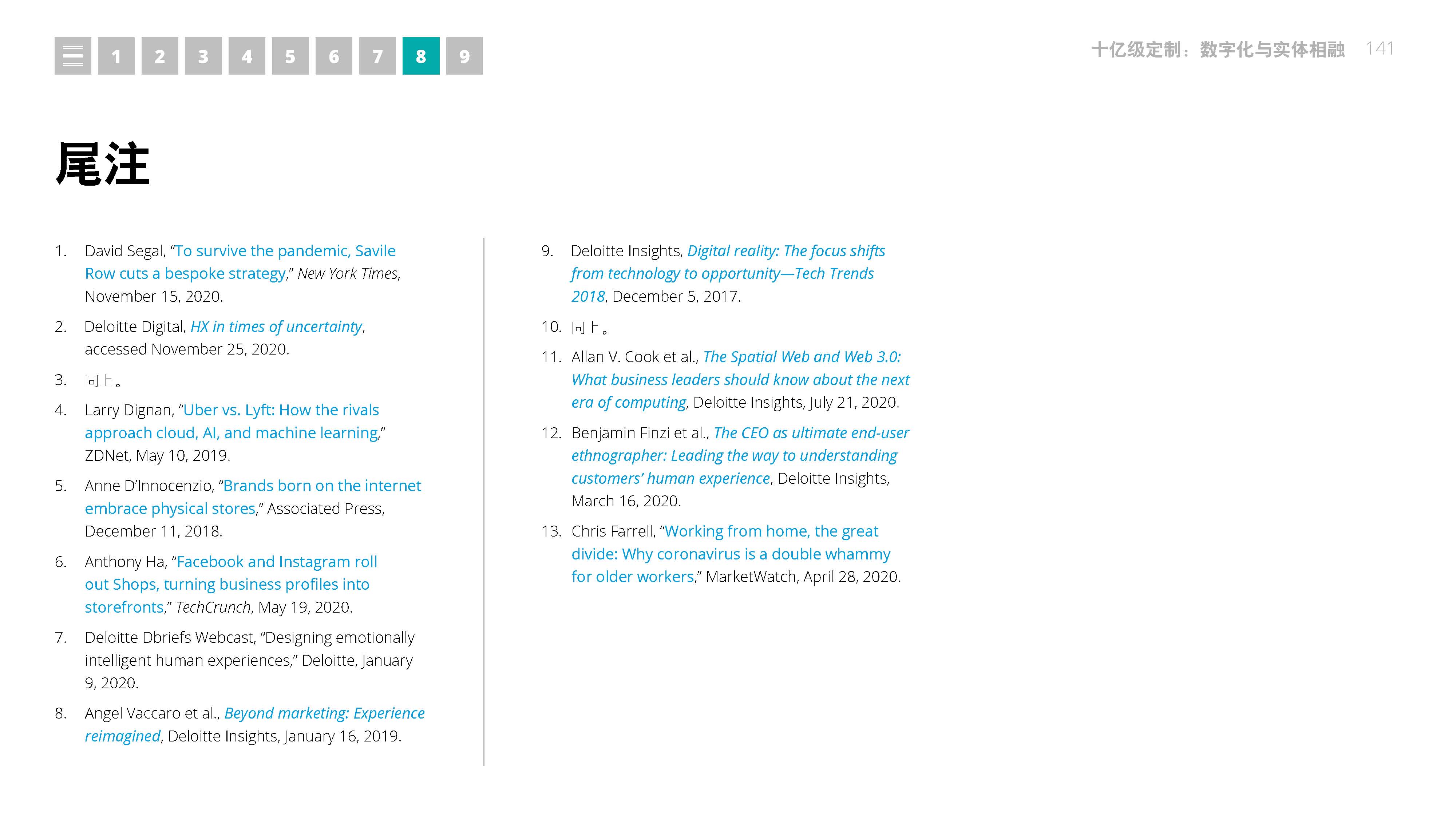
Task: Click "ZDNet, May 10, 2019." text
Action: 158,456
